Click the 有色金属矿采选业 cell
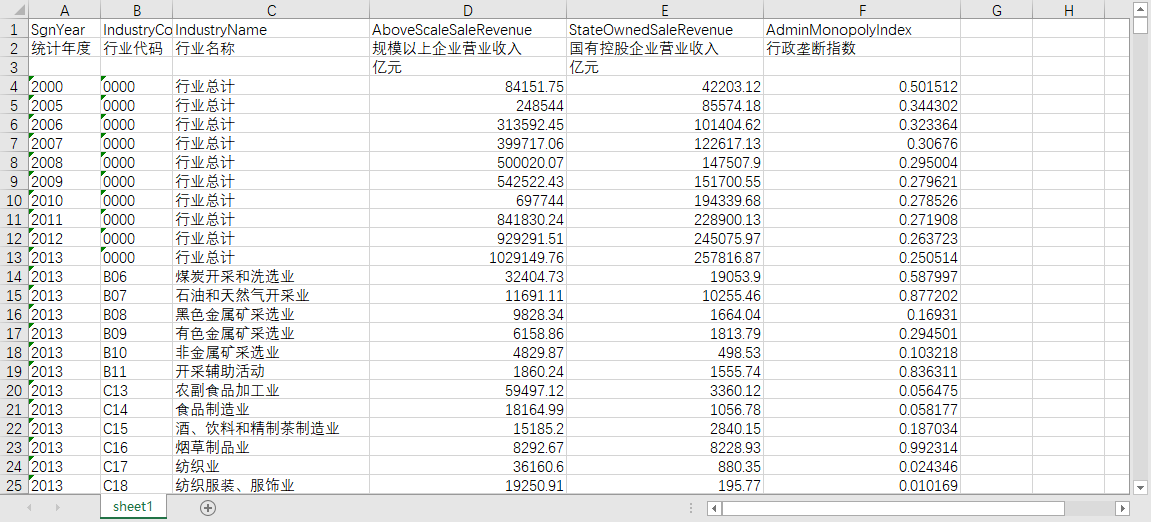 click(x=272, y=333)
